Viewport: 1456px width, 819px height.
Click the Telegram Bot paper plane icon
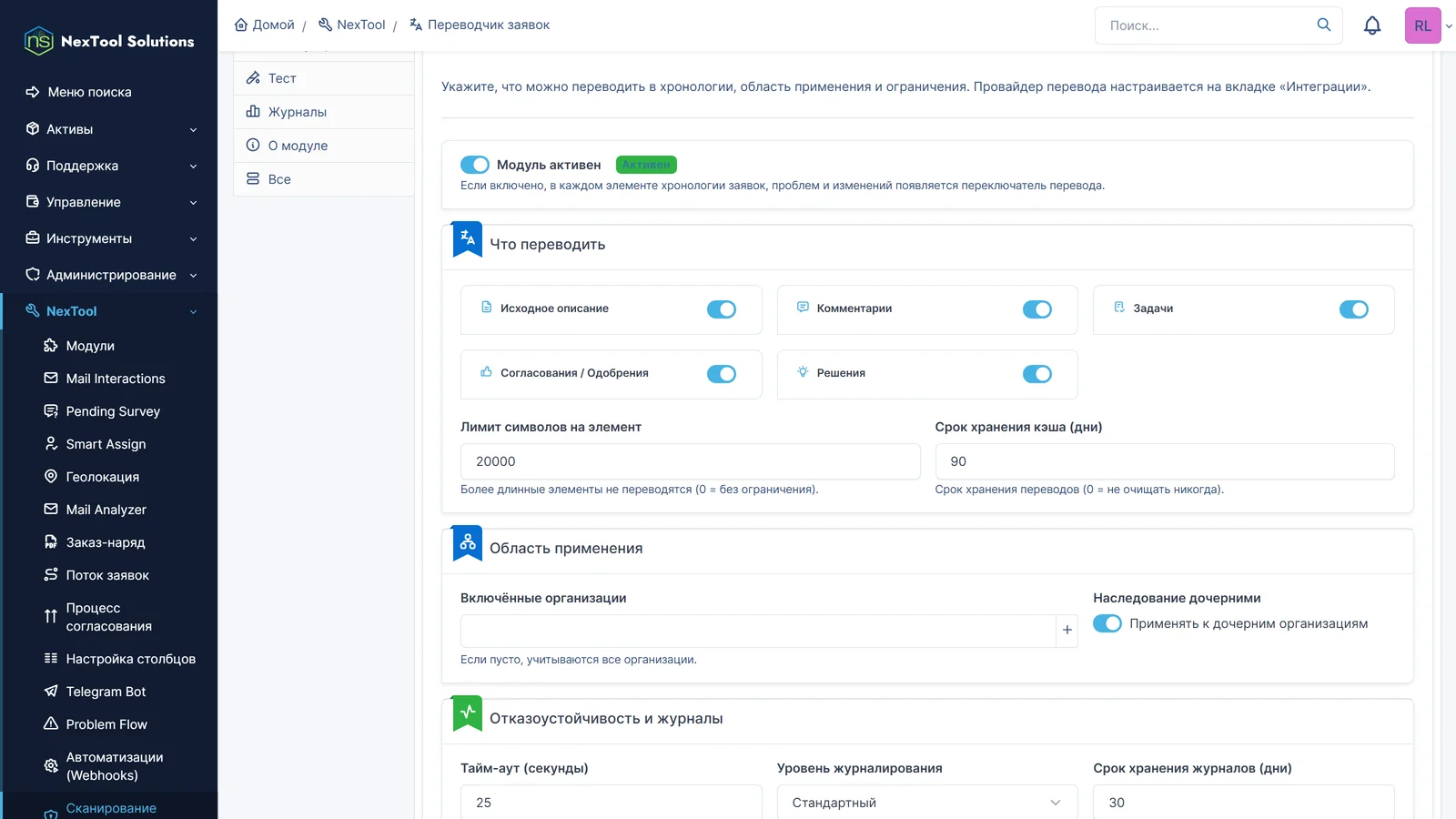tap(51, 692)
